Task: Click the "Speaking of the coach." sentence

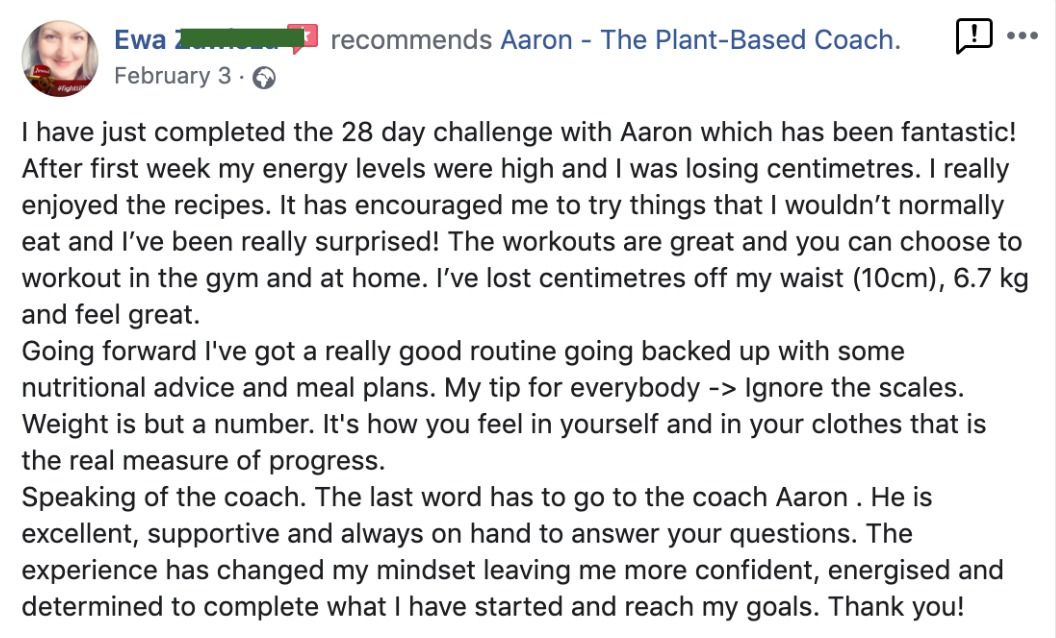Action: pyautogui.click(x=164, y=497)
